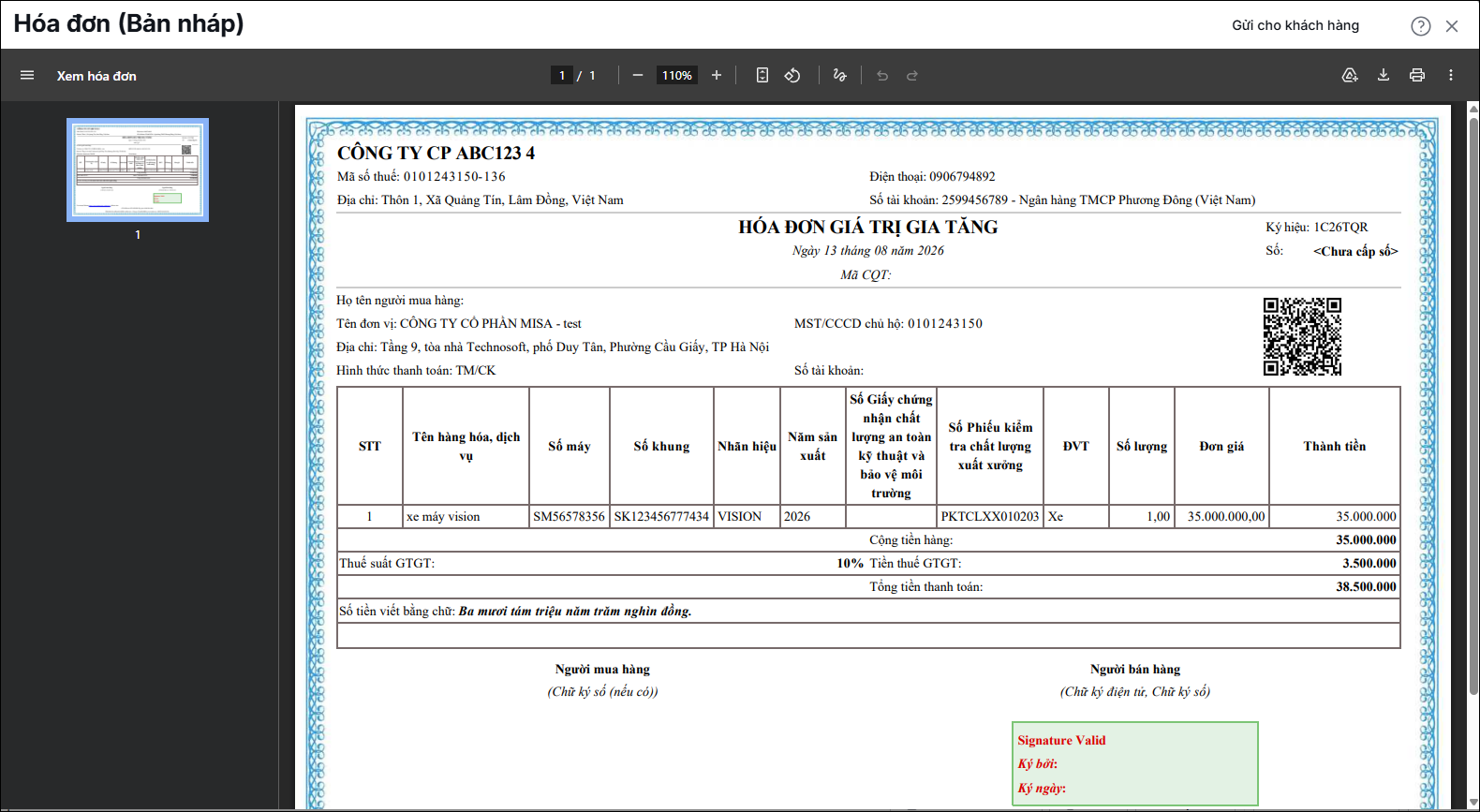The width and height of the screenshot is (1480, 812).
Task: Click the company name CÔNG TY CP ABC123 4
Action: [x=436, y=153]
